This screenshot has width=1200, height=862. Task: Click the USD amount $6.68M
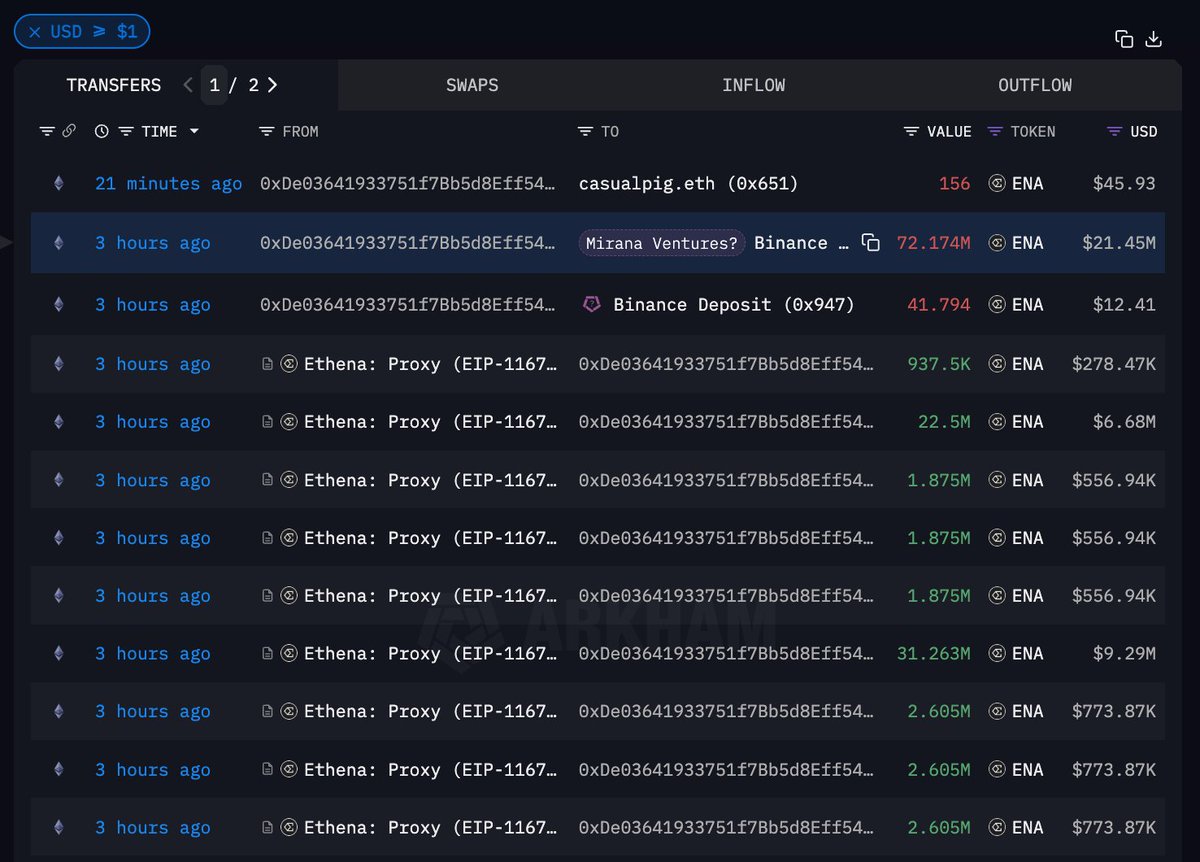(x=1124, y=422)
